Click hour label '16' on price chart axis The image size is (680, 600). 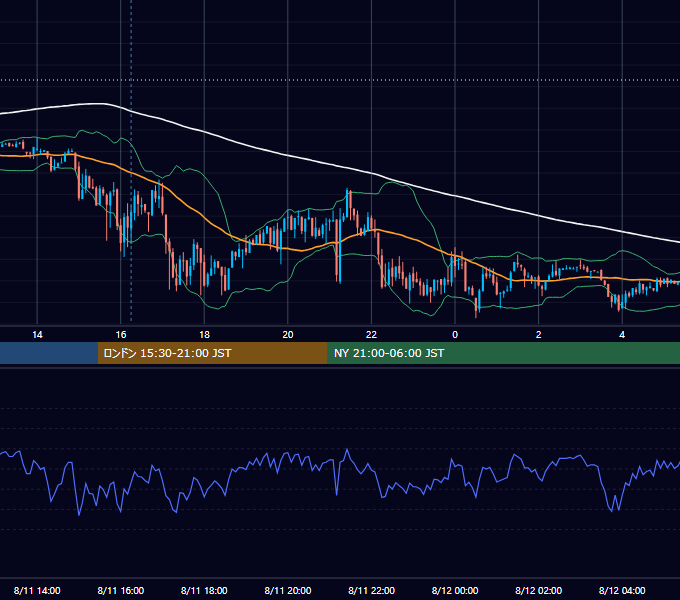click(121, 335)
